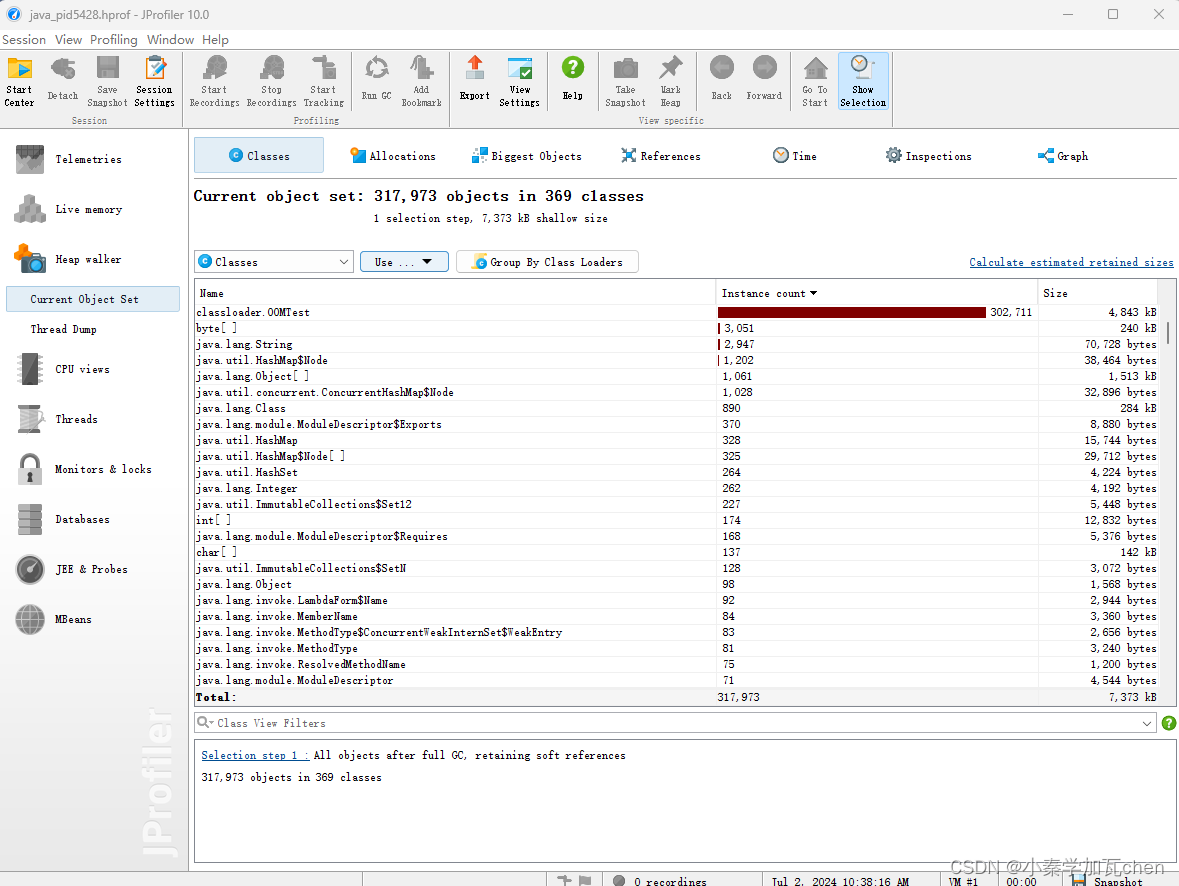Click the 0 recordings status indicator
1179x886 pixels.
tap(659, 881)
